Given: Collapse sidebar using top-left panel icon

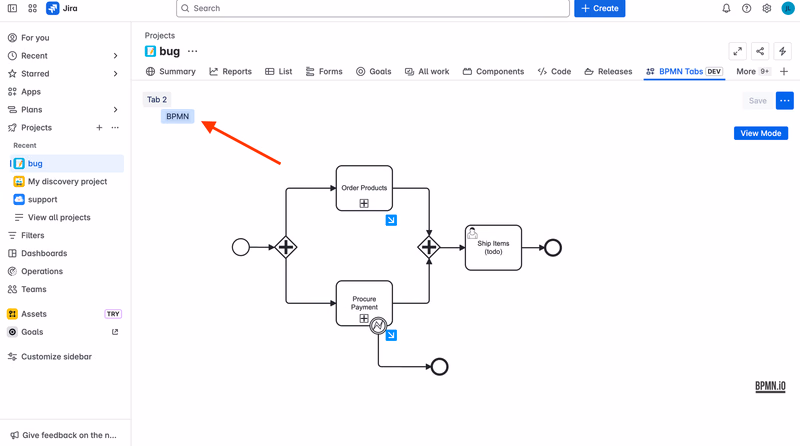Looking at the screenshot, I should [x=12, y=8].
